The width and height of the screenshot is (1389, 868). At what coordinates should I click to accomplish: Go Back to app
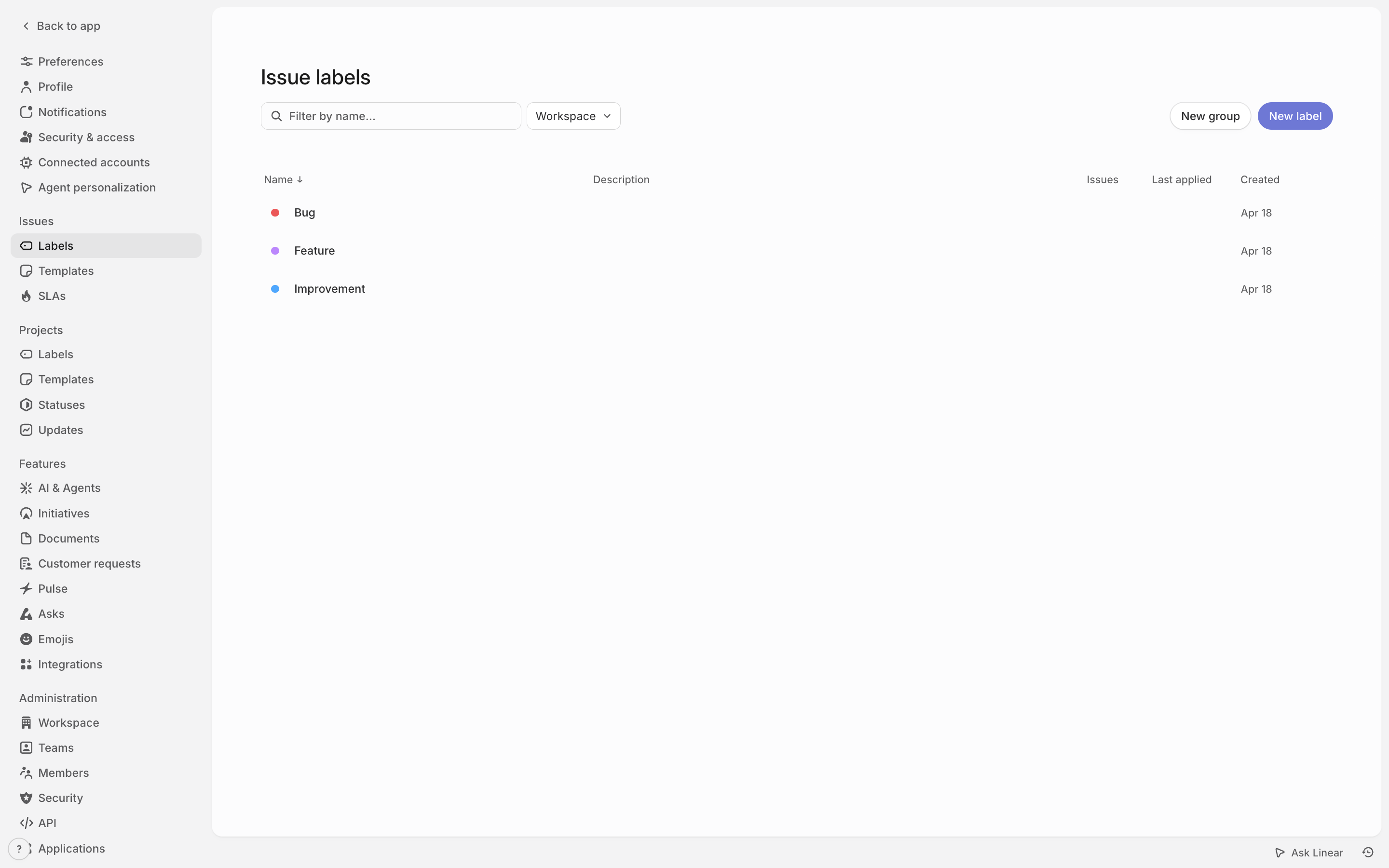[x=61, y=26]
